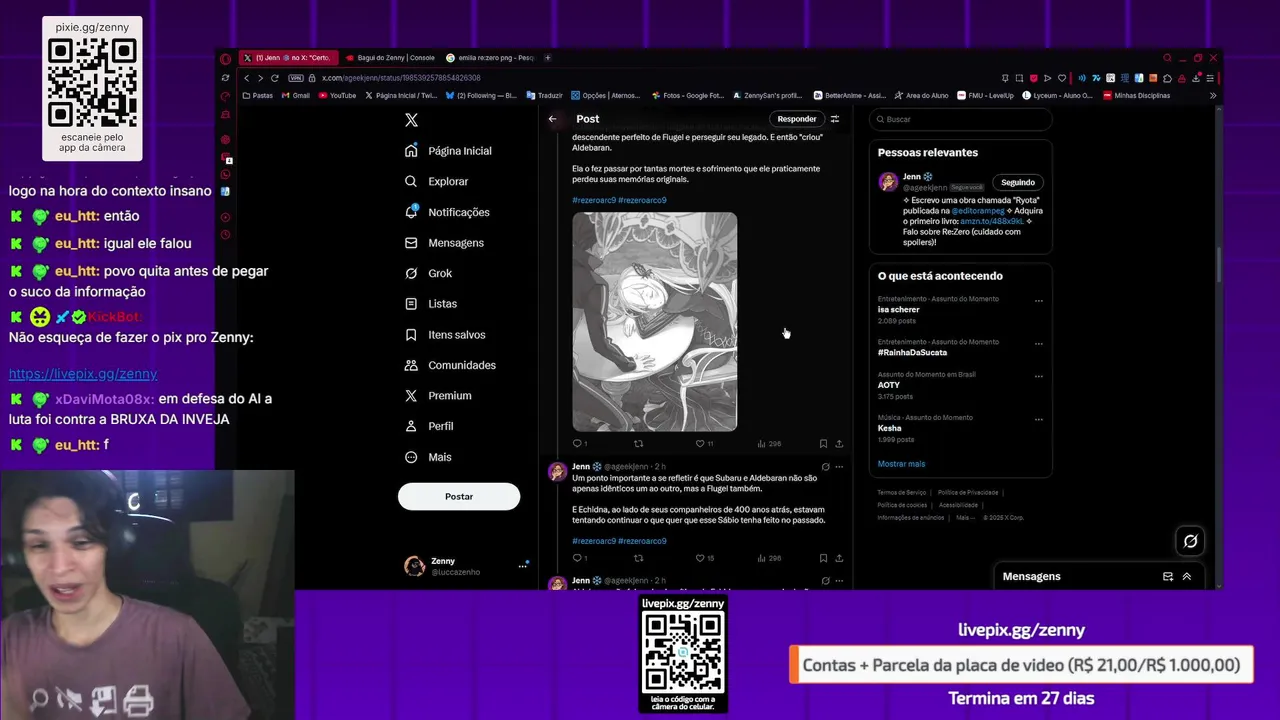
Task: Open more options on Subaru e Aldebaran post
Action: (839, 467)
